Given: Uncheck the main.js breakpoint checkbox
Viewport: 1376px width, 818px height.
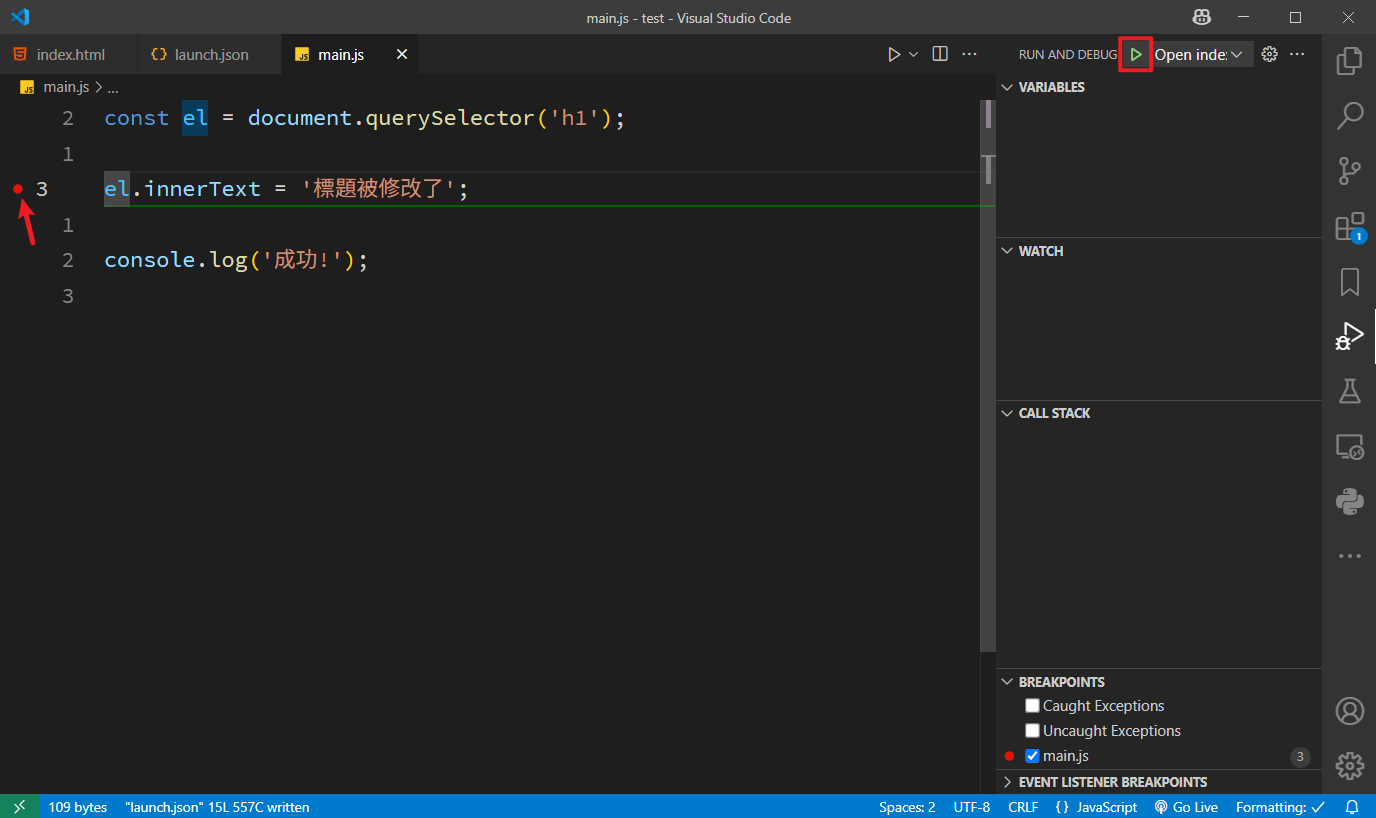Looking at the screenshot, I should coord(1033,756).
